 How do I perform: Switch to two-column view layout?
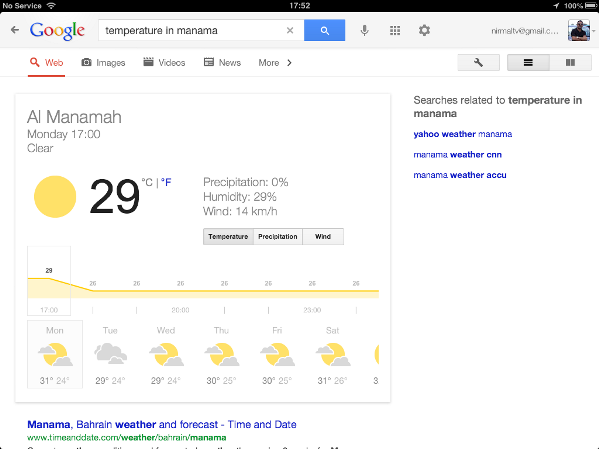click(x=570, y=62)
